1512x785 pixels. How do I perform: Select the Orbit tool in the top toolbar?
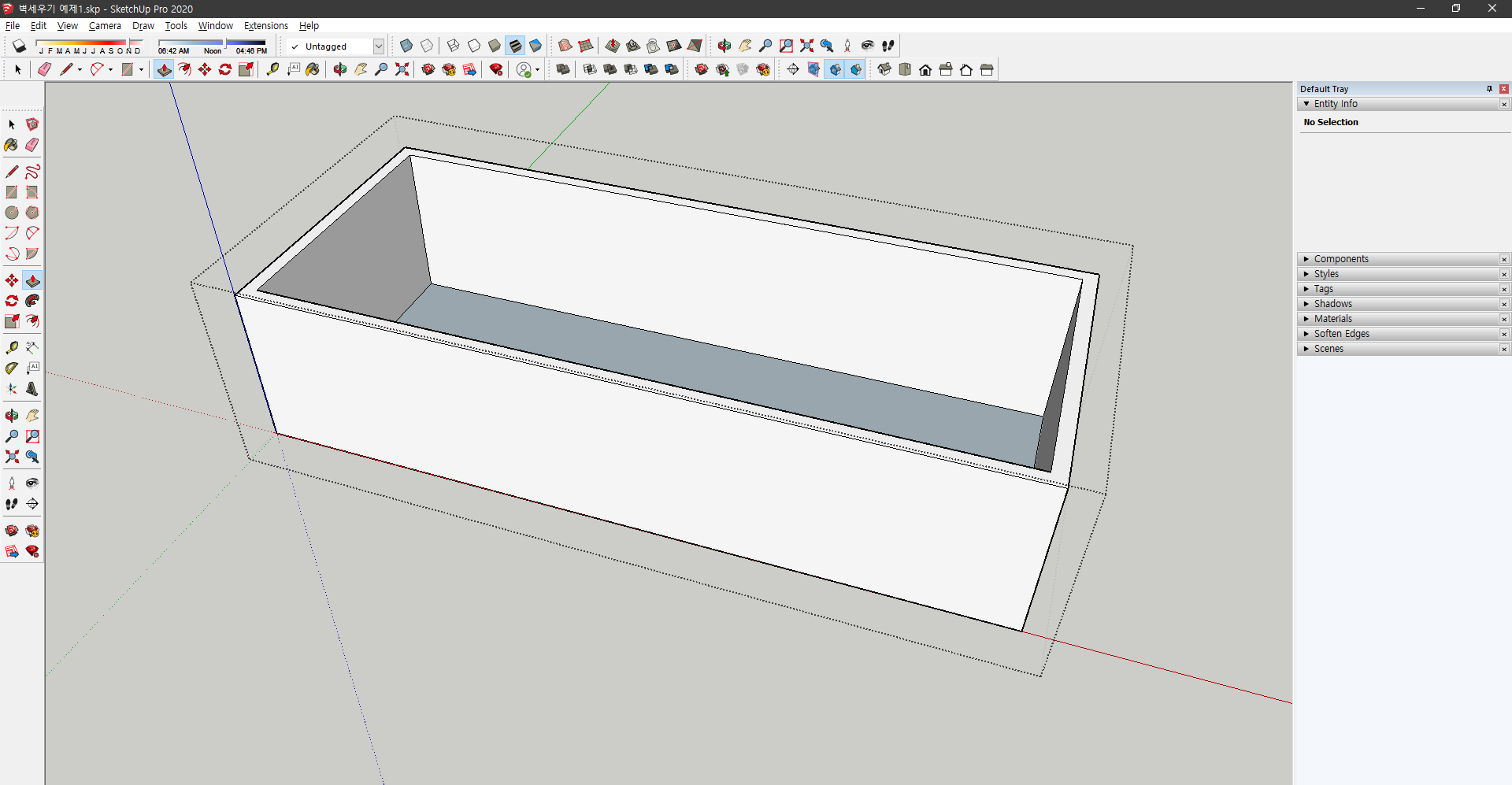[x=340, y=69]
